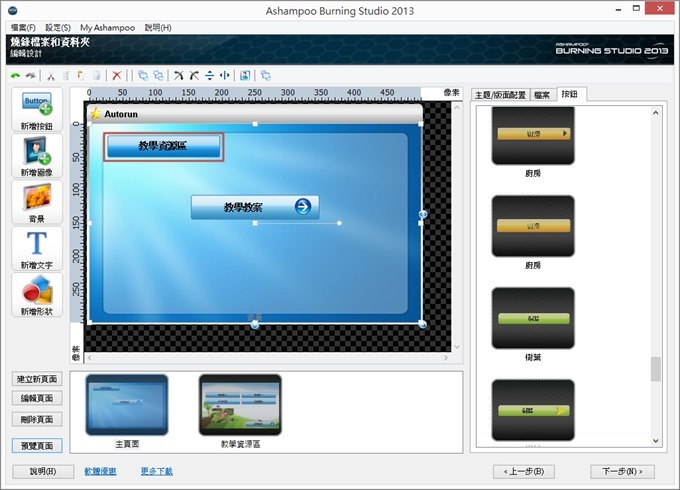This screenshot has height=490, width=680.
Task: Click the gray redo arrow icon
Action: [30, 75]
